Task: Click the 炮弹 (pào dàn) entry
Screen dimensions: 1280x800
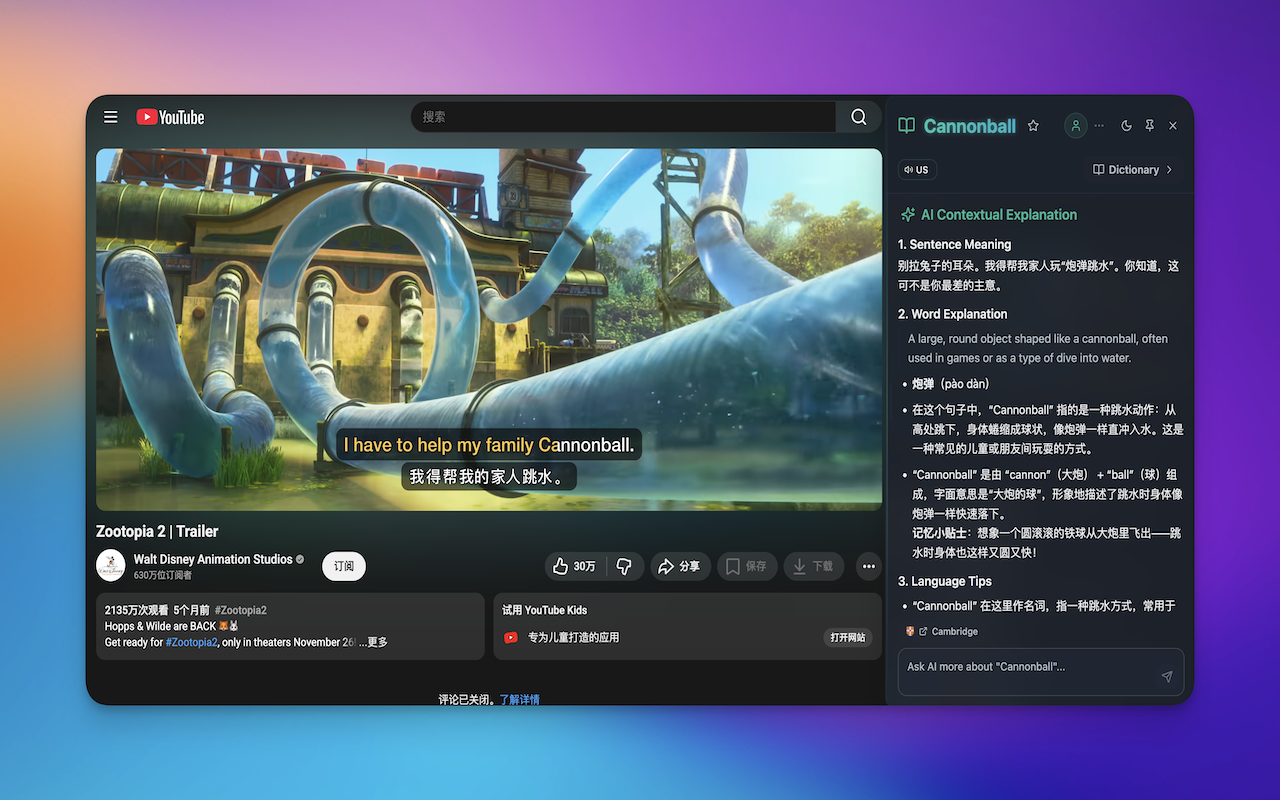Action: coord(950,384)
